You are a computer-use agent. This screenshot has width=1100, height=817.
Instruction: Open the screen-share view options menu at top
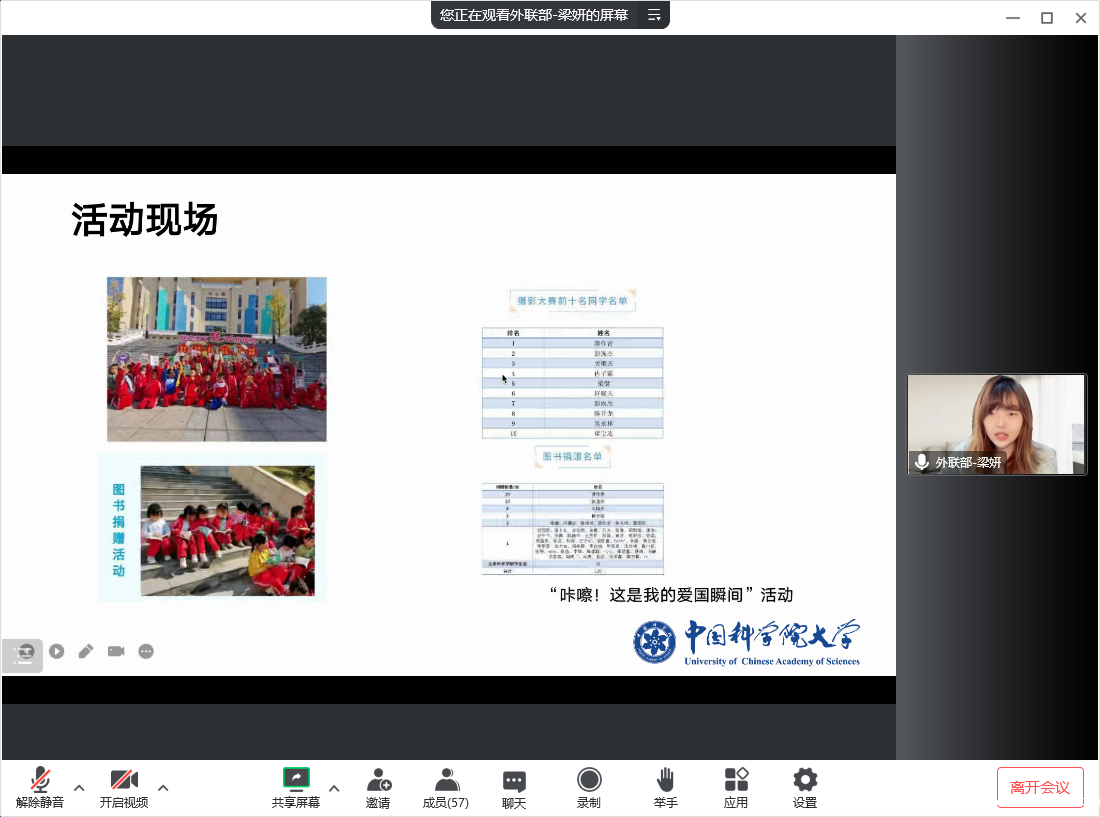(x=654, y=15)
